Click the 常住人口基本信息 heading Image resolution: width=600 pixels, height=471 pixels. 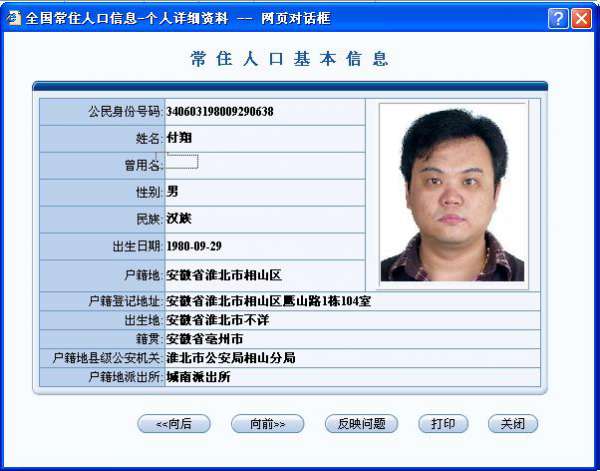tap(290, 59)
